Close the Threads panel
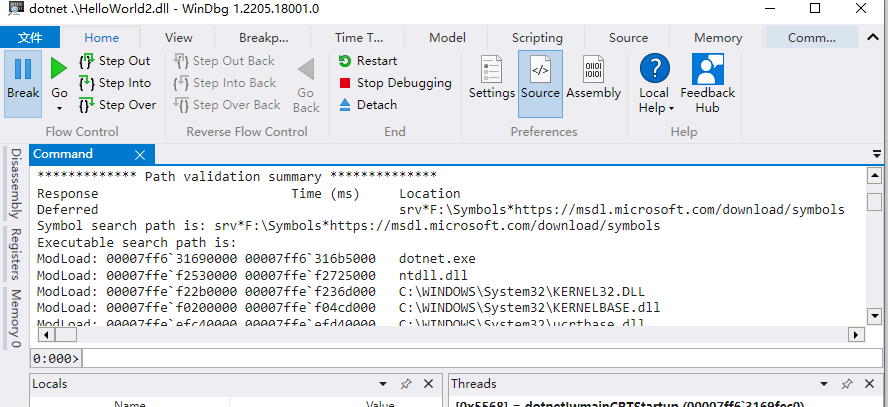 (869, 384)
